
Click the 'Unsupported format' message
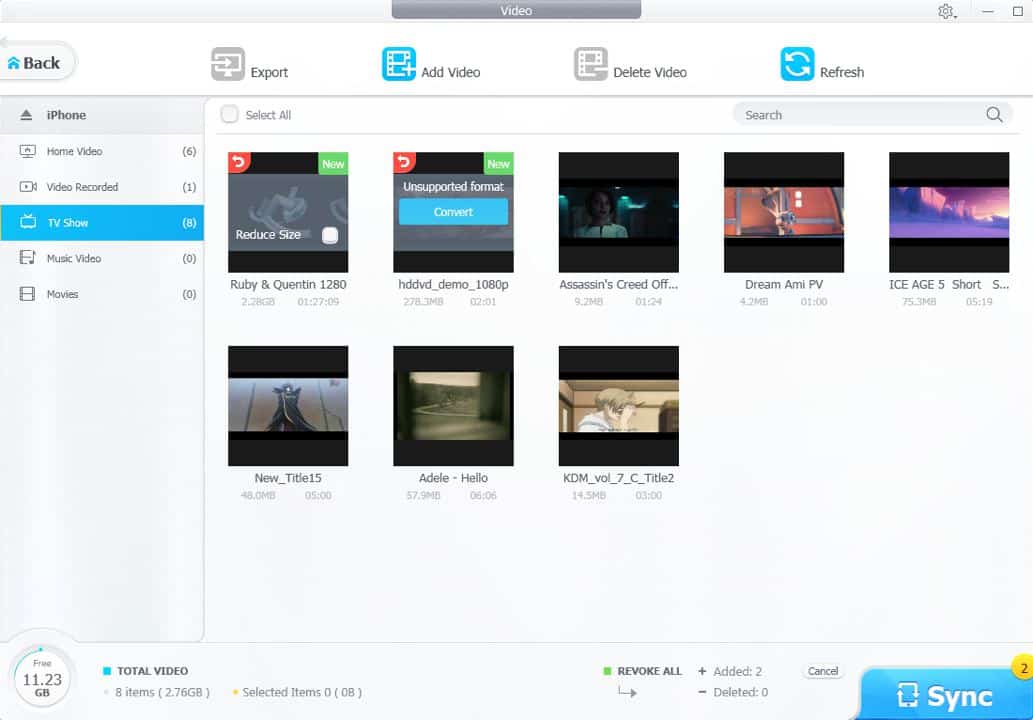point(453,187)
